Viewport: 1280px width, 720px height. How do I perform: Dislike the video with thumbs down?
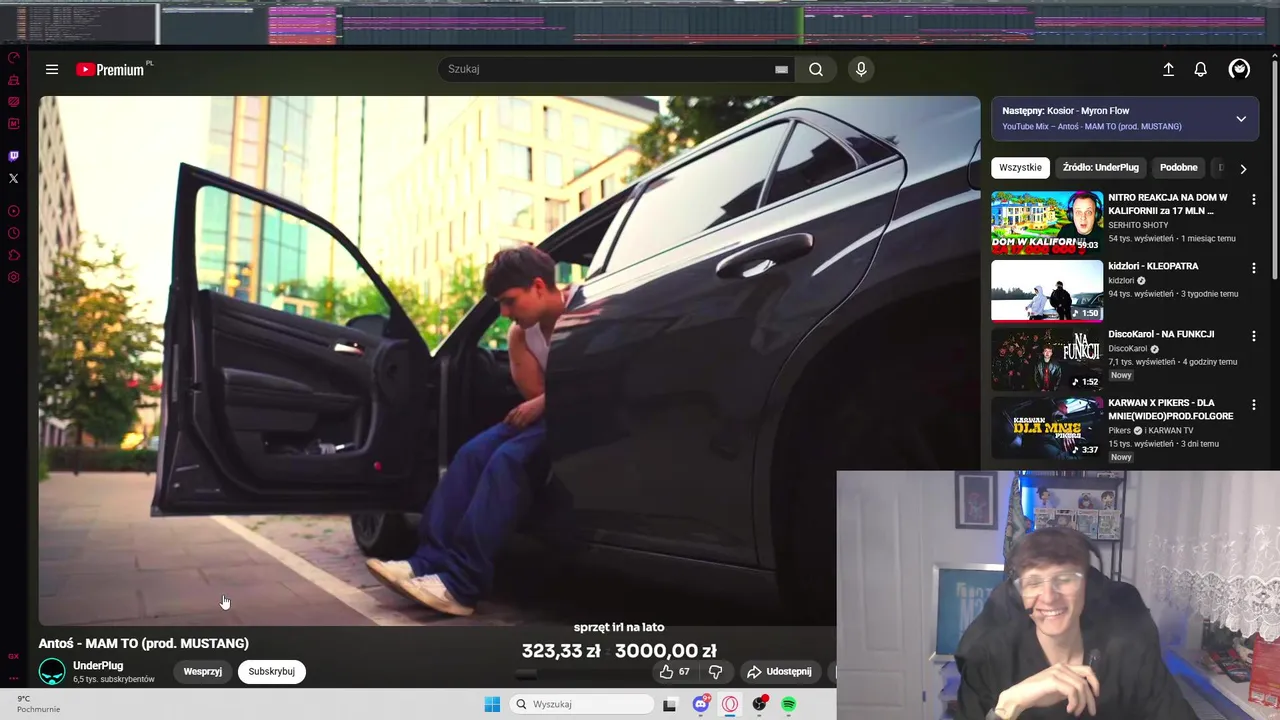tap(715, 672)
